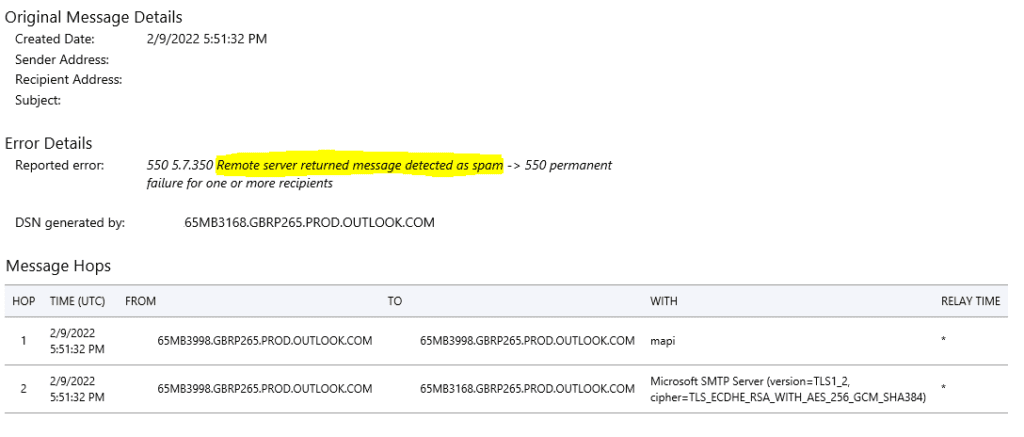Click the TIME (UTC) column header
The height and width of the screenshot is (437, 1024).
78,301
